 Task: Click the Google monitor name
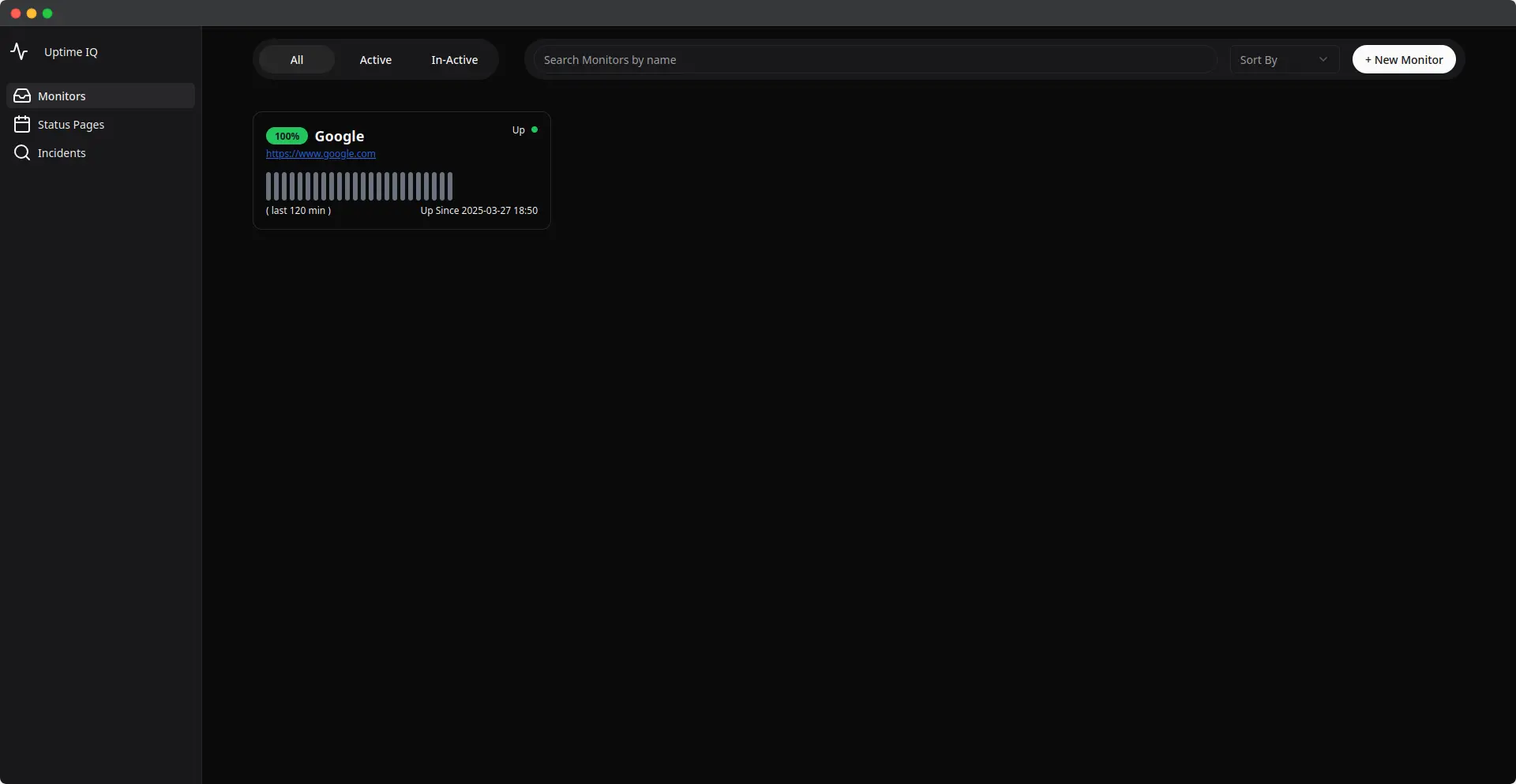point(340,136)
